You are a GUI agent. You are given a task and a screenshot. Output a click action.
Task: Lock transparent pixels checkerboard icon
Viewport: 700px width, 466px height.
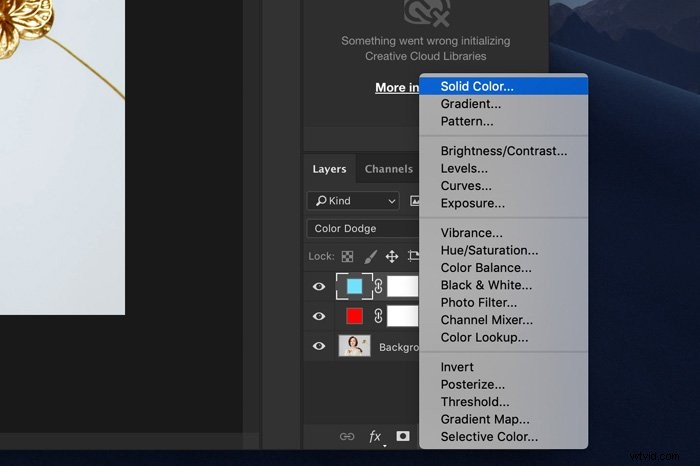pos(347,256)
